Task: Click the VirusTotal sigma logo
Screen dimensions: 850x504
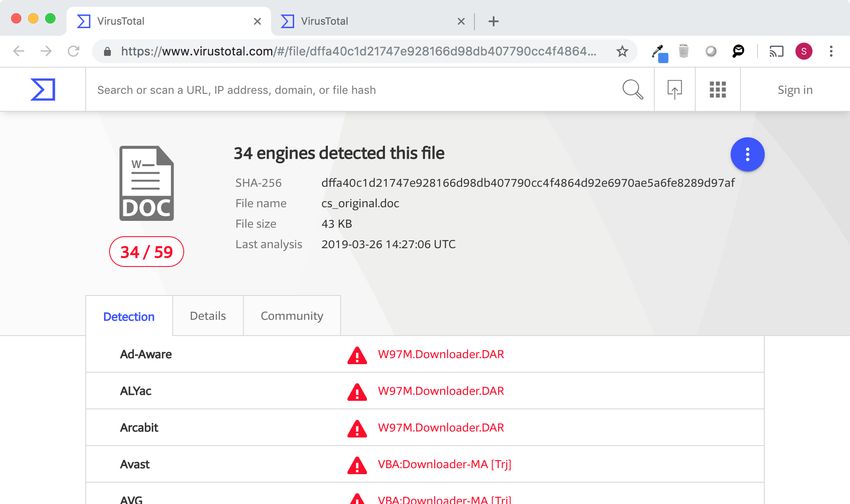Action: click(x=43, y=89)
